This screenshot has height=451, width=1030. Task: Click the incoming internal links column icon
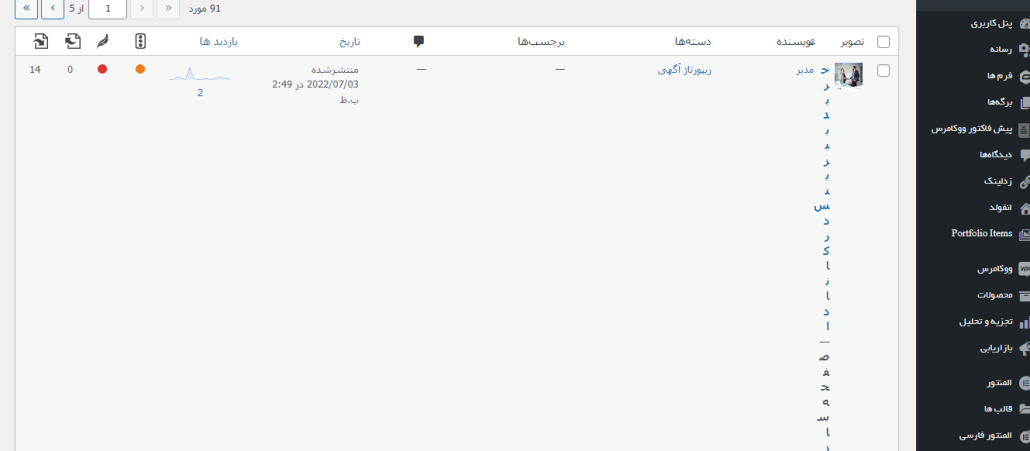pyautogui.click(x=41, y=41)
